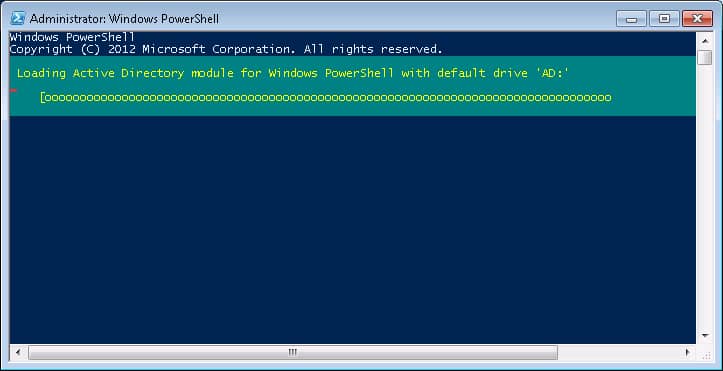Click the Active Directory module loading progress bar
This screenshot has height=371, width=723.
(x=326, y=98)
